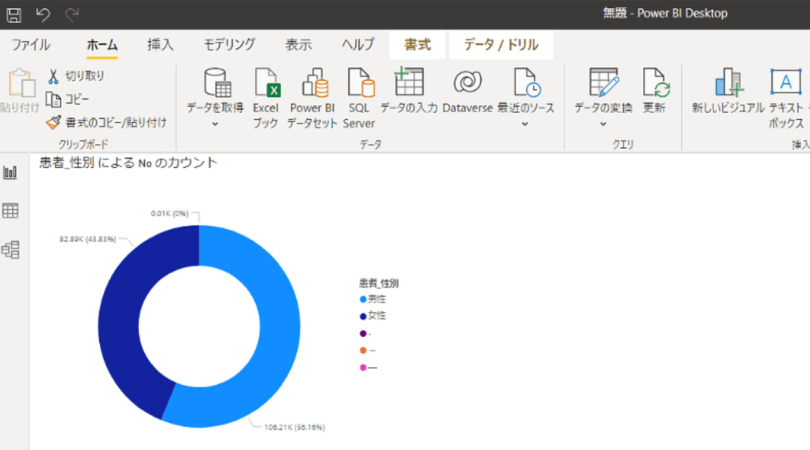Select the 書式 contextual tab
The image size is (810, 450).
coord(417,45)
